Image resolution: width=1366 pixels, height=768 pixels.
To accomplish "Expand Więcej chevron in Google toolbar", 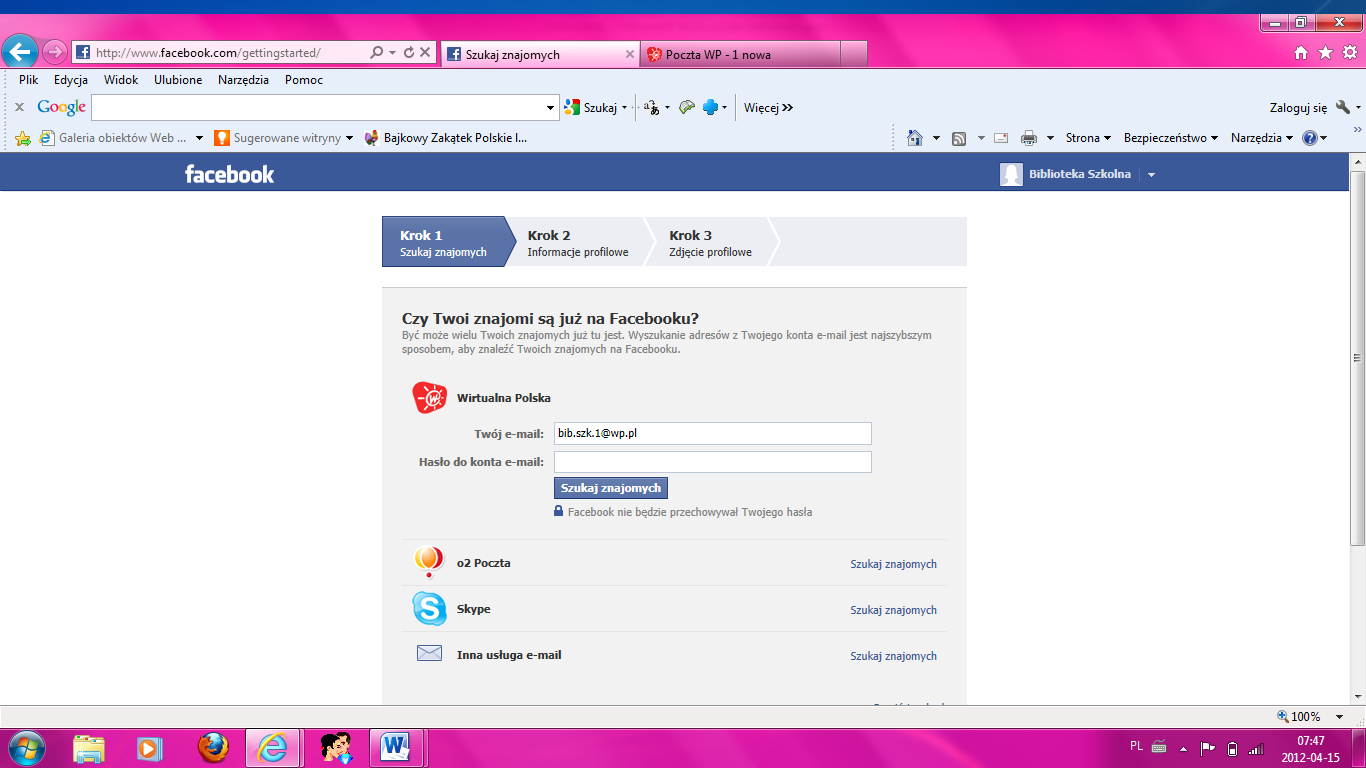I will pyautogui.click(x=788, y=107).
